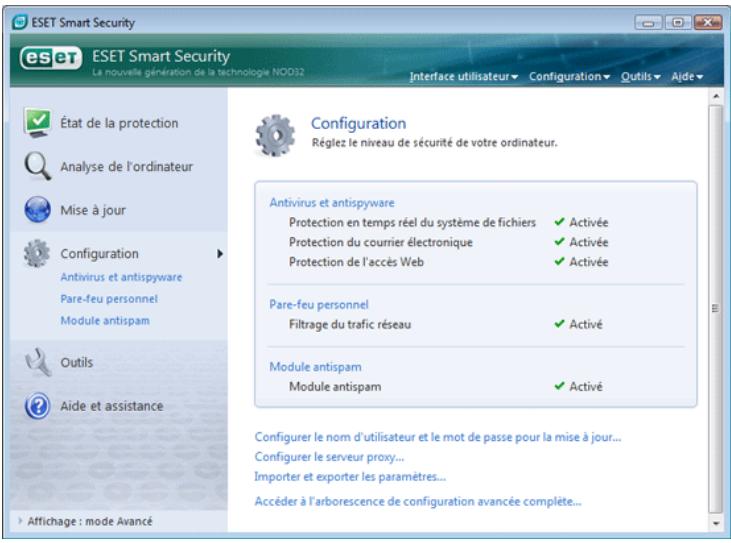Click the wrench icon for Outils
The width and height of the screenshot is (731, 543).
(x=38, y=362)
